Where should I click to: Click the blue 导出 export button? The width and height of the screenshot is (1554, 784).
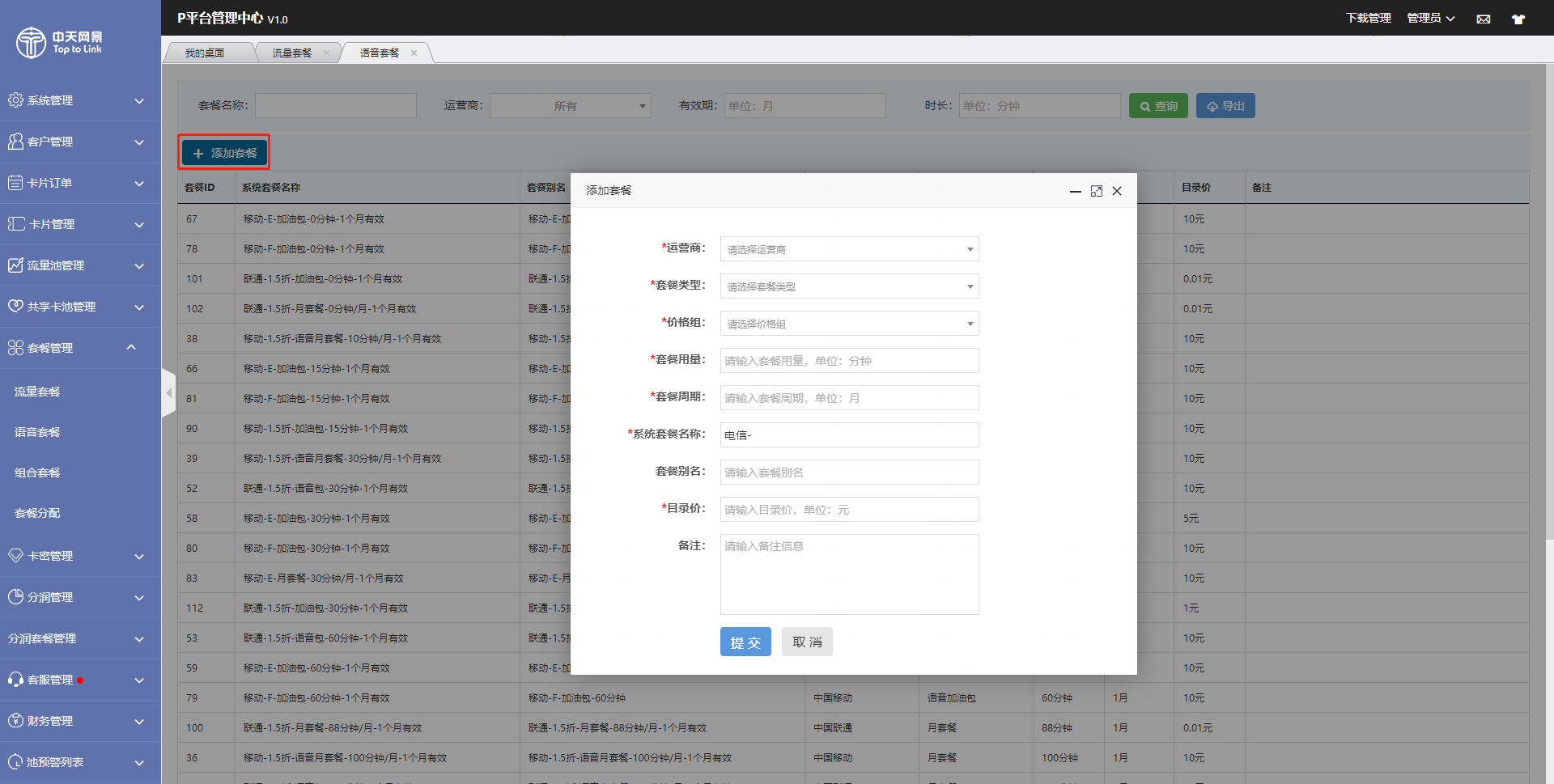click(x=1225, y=106)
